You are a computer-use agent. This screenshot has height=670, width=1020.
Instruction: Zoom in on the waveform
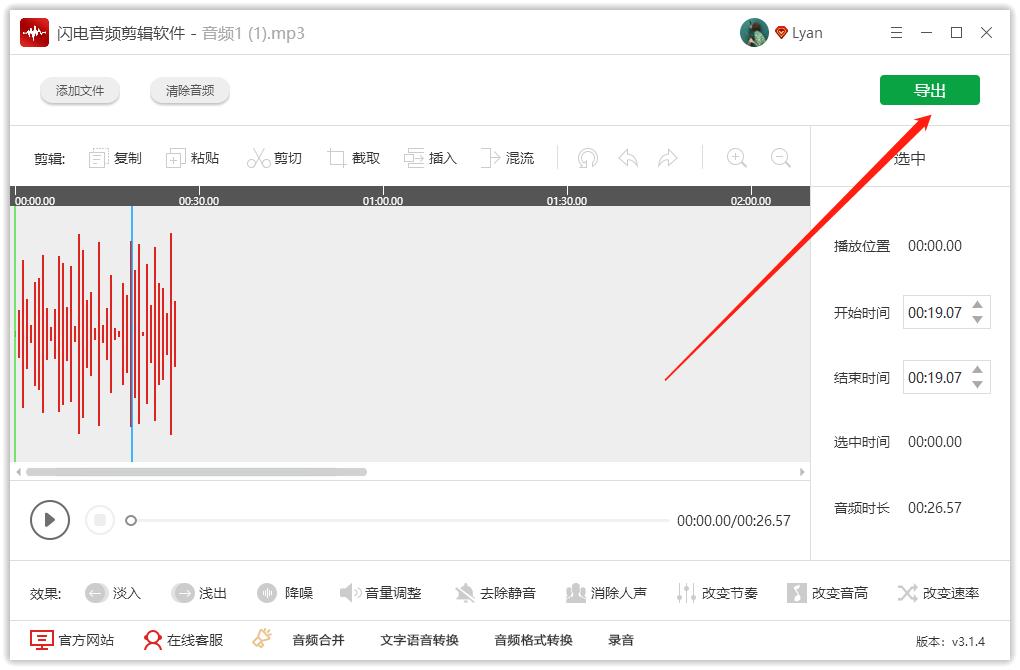[x=736, y=158]
